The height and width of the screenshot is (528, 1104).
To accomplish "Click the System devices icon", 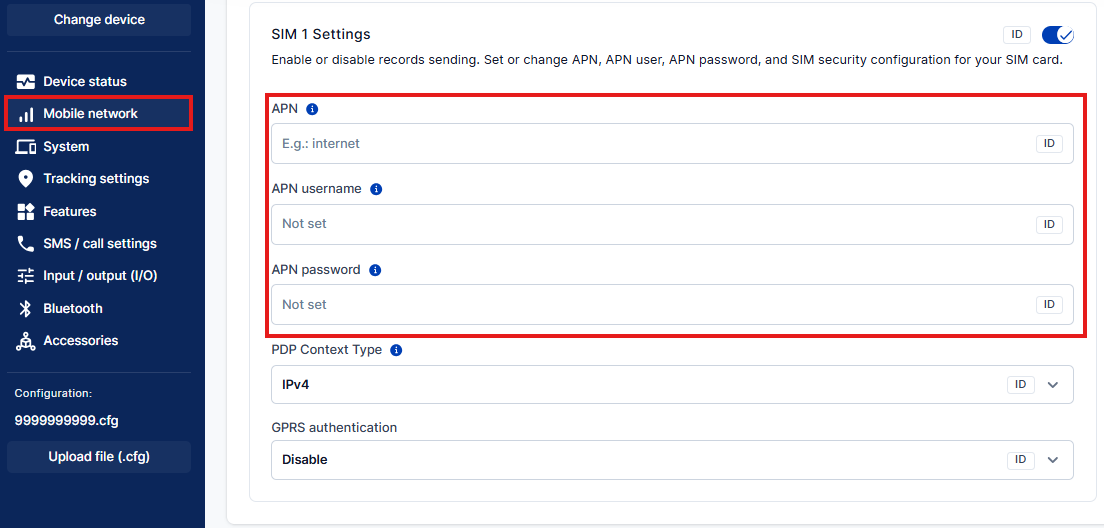I will [x=26, y=147].
